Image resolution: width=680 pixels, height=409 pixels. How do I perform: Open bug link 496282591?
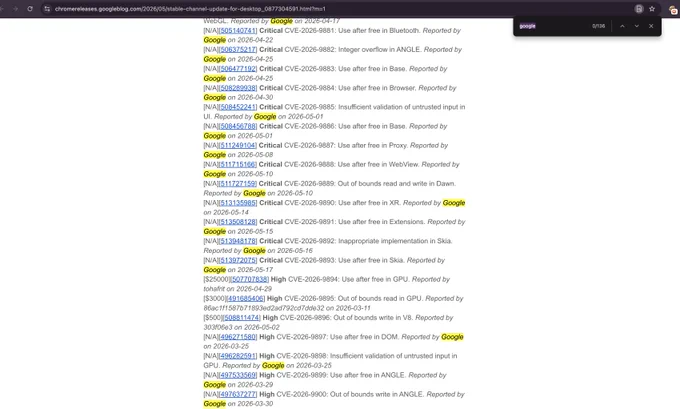(238, 356)
